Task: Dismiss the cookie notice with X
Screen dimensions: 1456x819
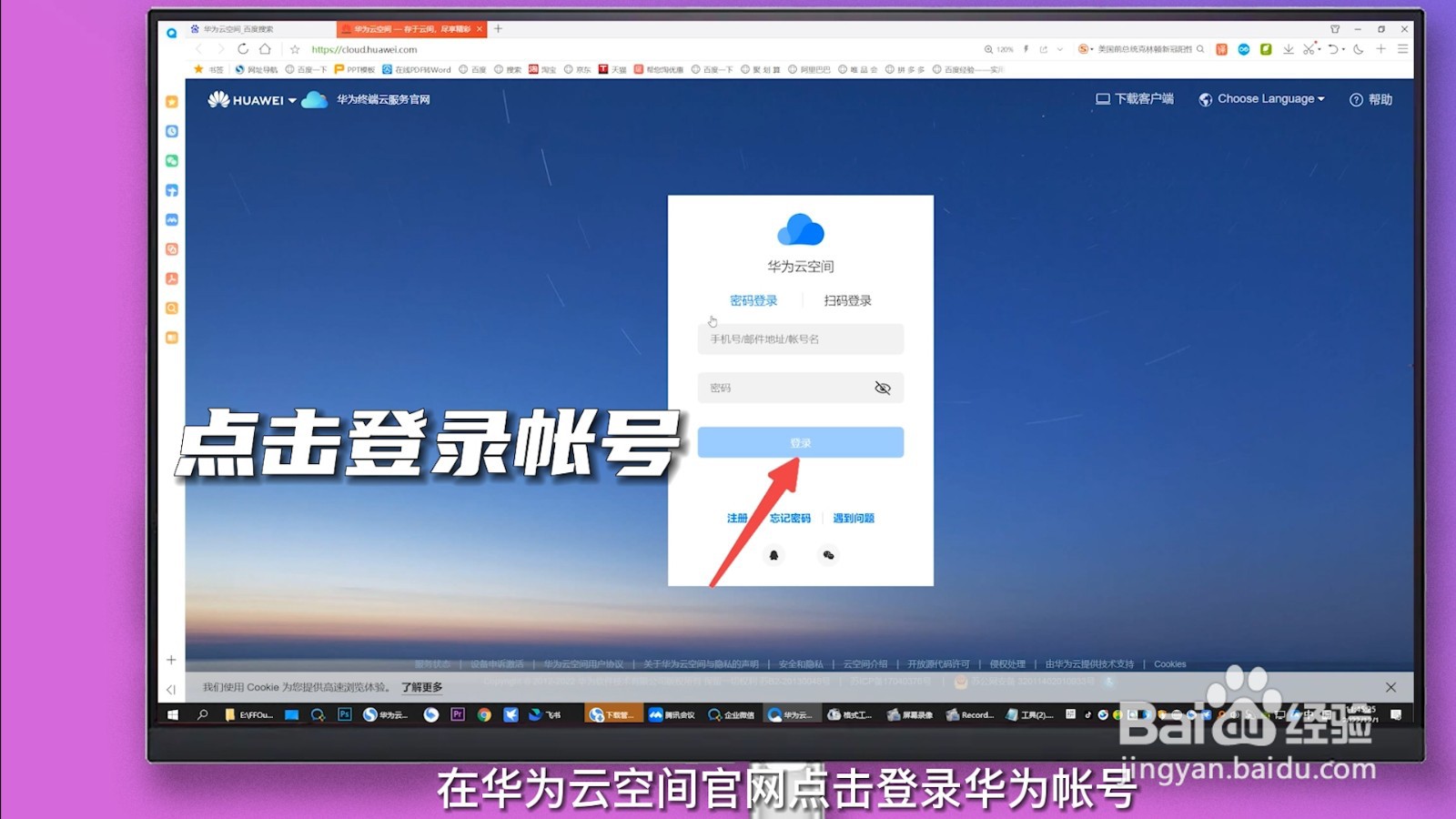Action: coord(1390,687)
